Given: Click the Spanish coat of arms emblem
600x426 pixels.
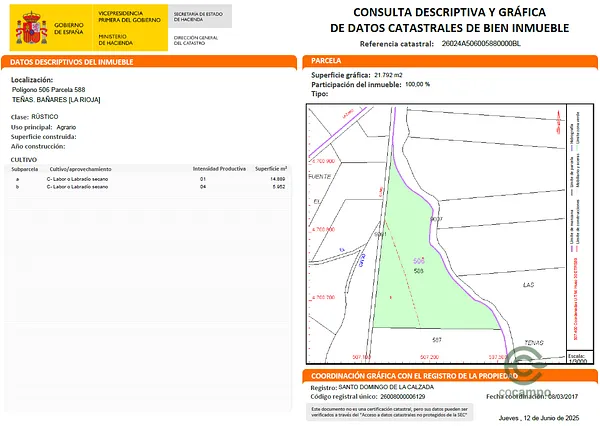Looking at the screenshot, I should [x=26, y=25].
